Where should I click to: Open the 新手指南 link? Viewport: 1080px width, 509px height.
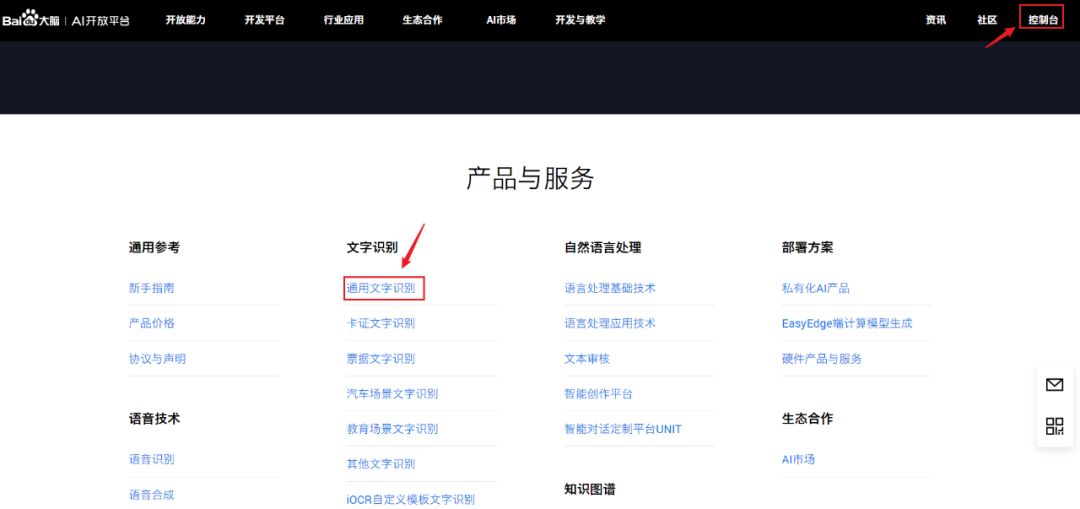tap(152, 288)
